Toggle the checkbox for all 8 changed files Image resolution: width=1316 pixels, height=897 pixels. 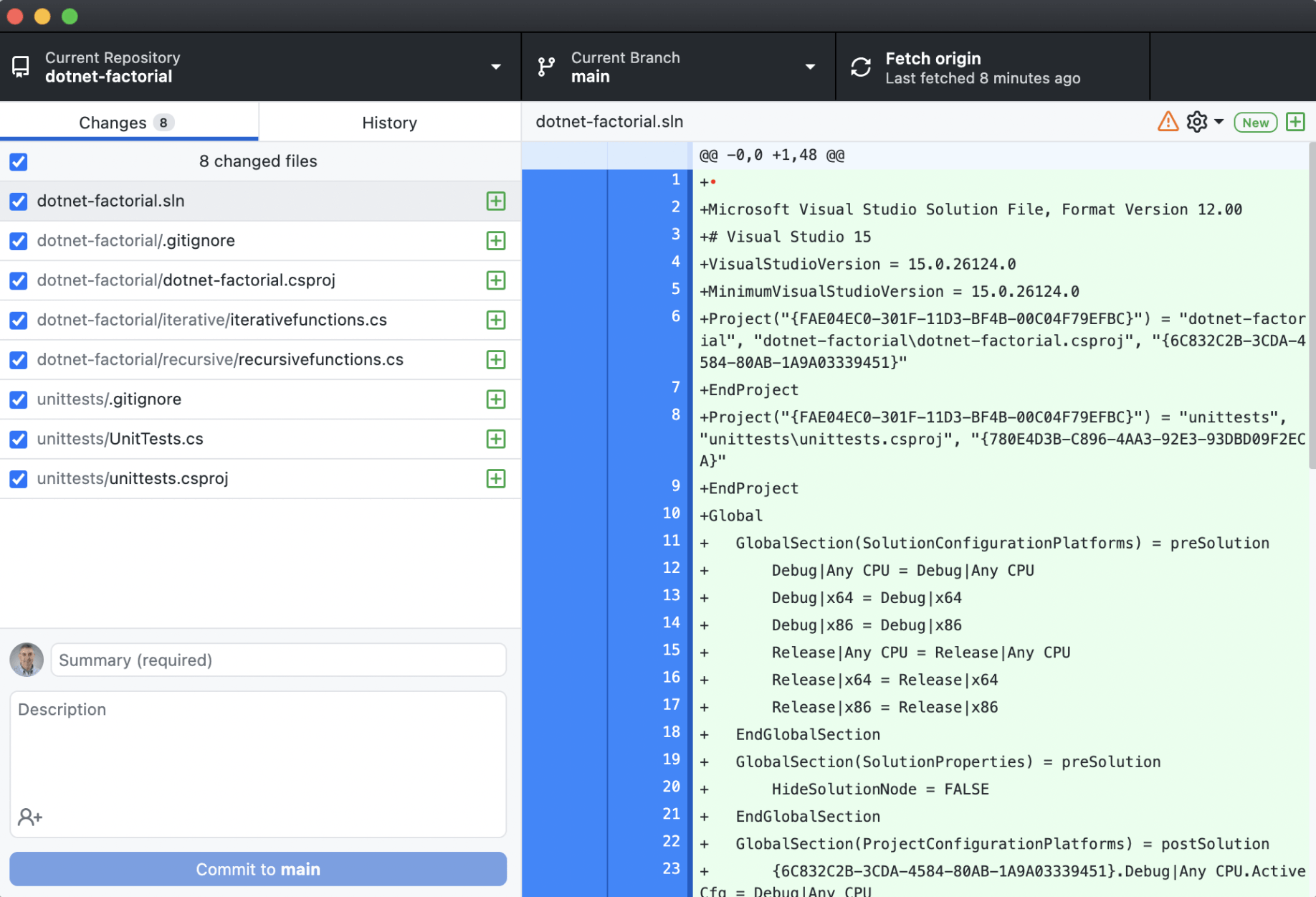19,162
